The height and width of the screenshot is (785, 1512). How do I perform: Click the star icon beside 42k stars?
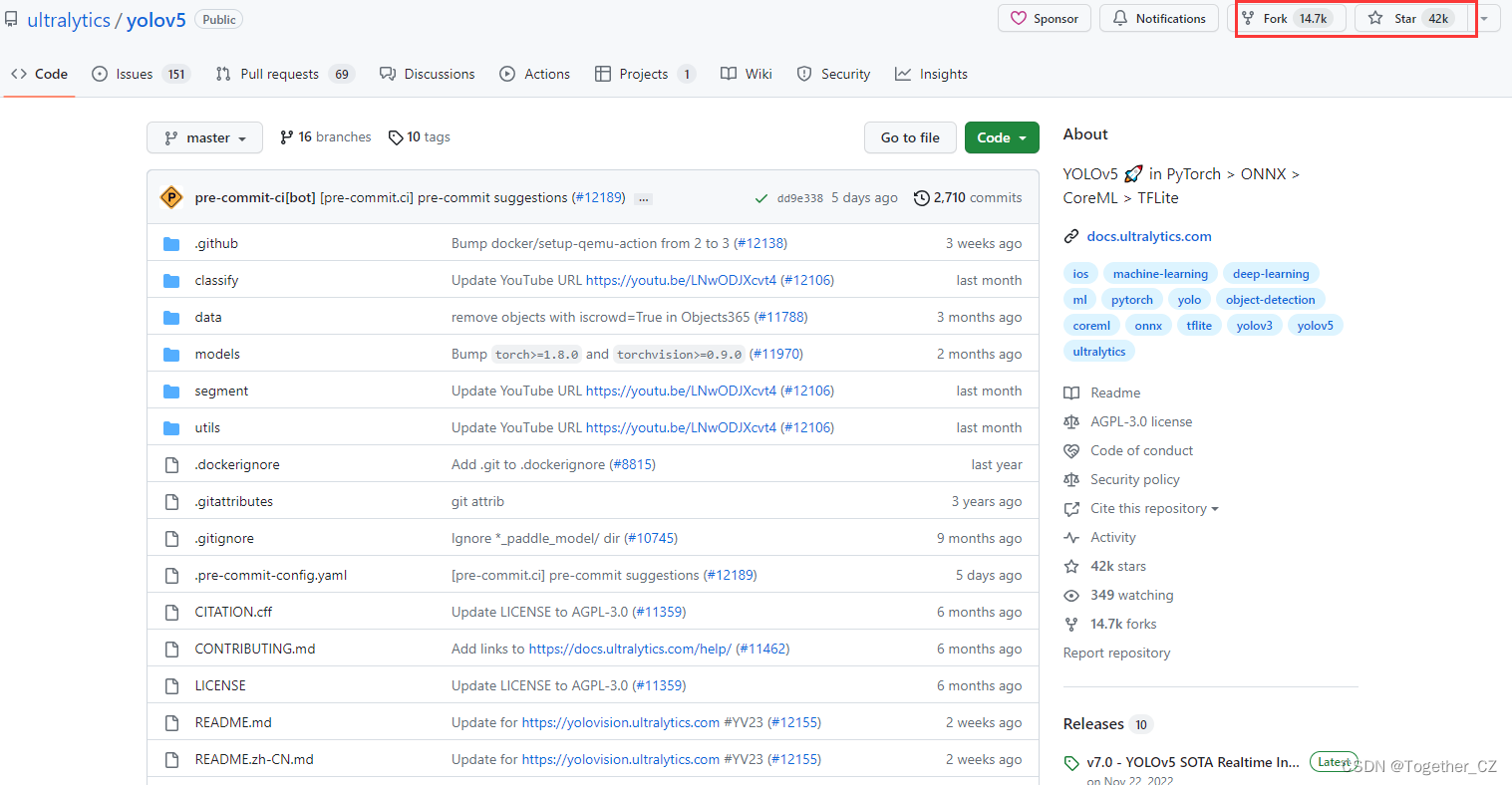pos(1071,567)
